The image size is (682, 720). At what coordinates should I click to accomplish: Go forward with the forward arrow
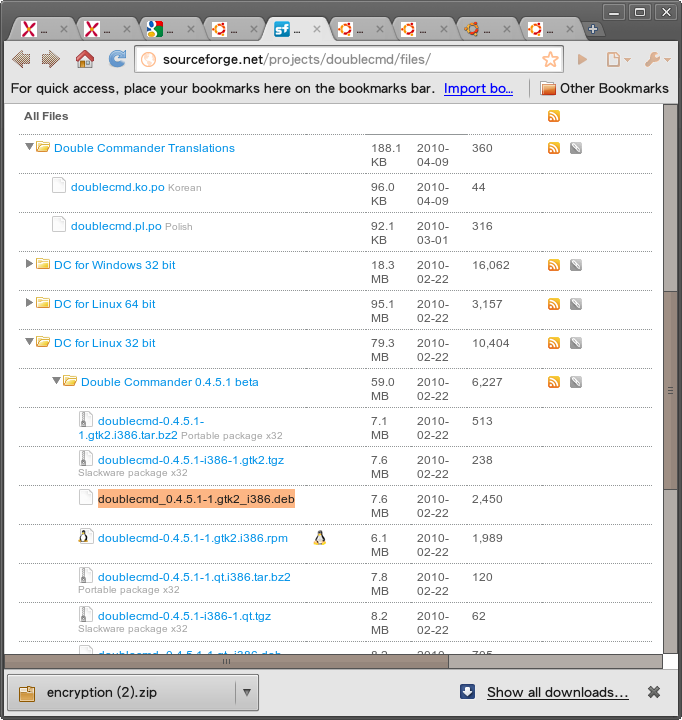click(x=51, y=59)
